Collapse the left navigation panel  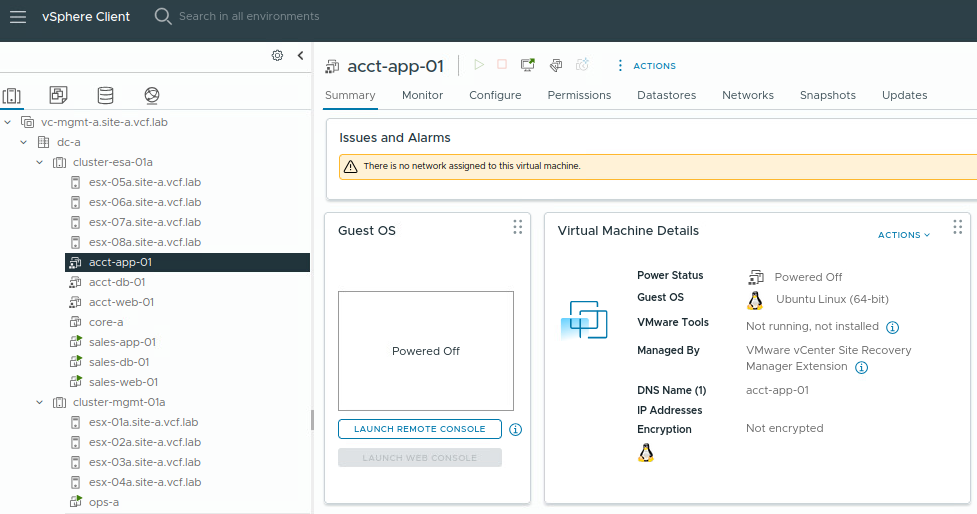tap(300, 56)
